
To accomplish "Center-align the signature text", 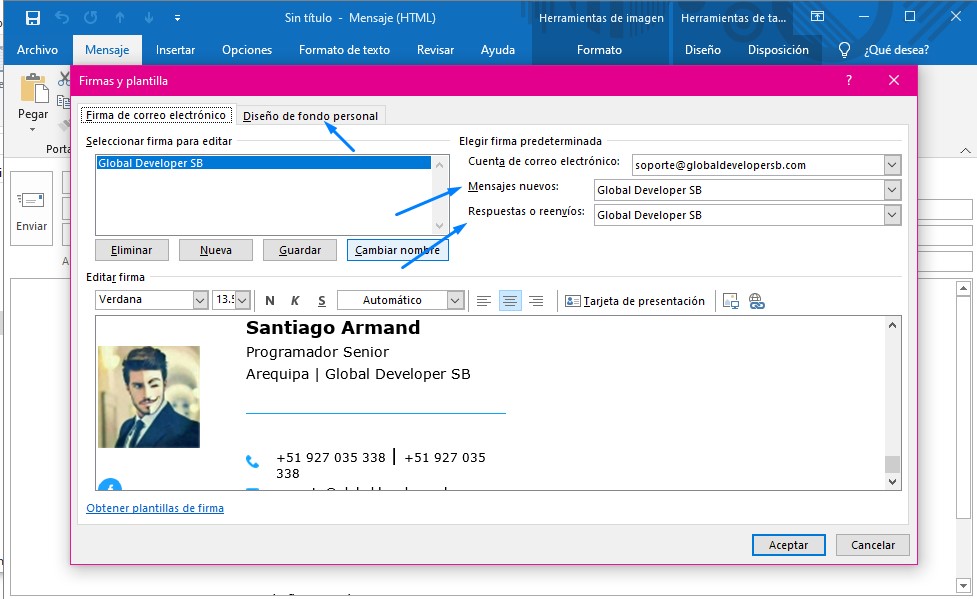I will 510,301.
